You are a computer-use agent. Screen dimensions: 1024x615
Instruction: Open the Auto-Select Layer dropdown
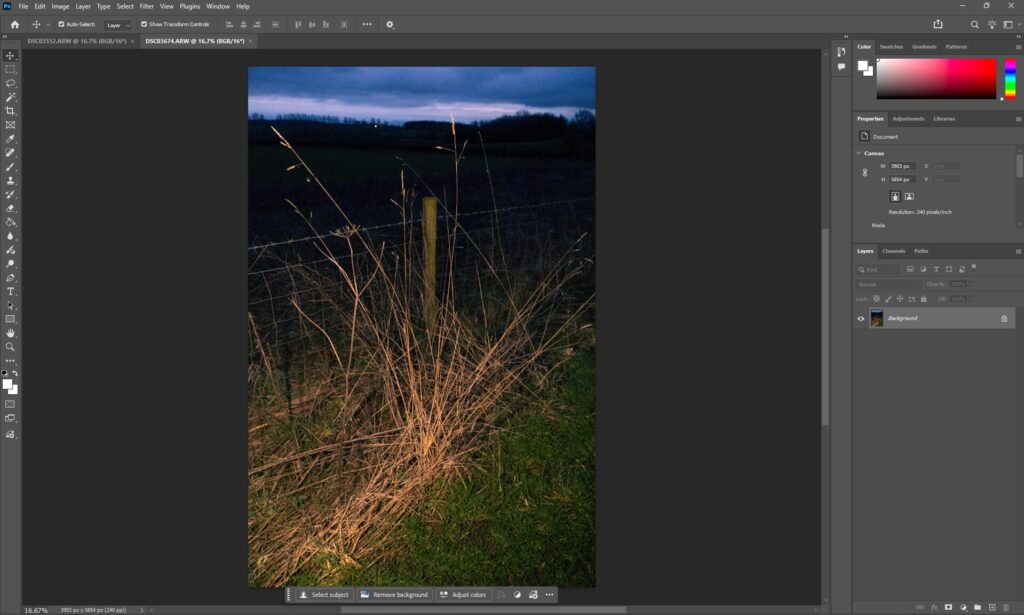pos(119,24)
